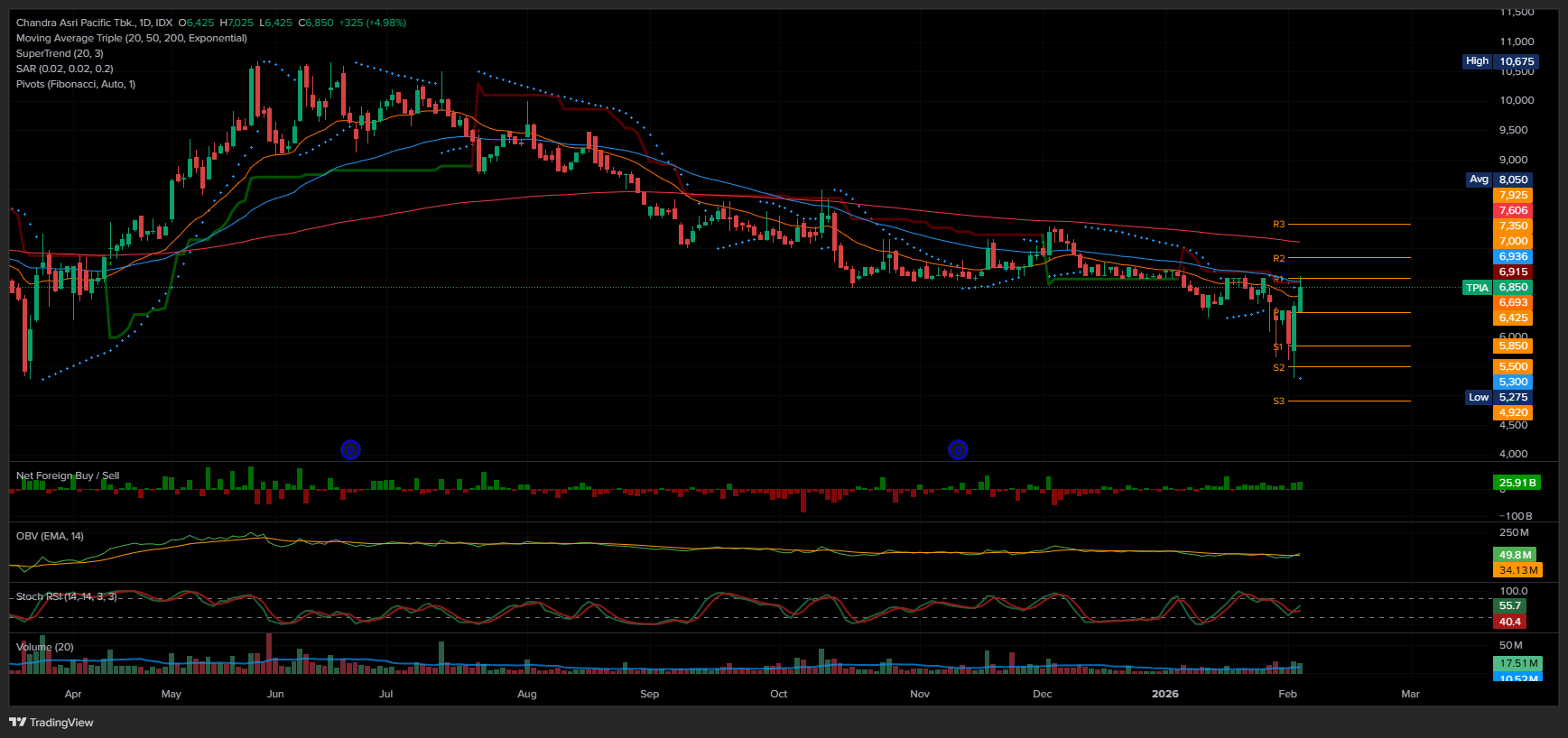Click the green TPIA symbol price tag

pos(1477,288)
